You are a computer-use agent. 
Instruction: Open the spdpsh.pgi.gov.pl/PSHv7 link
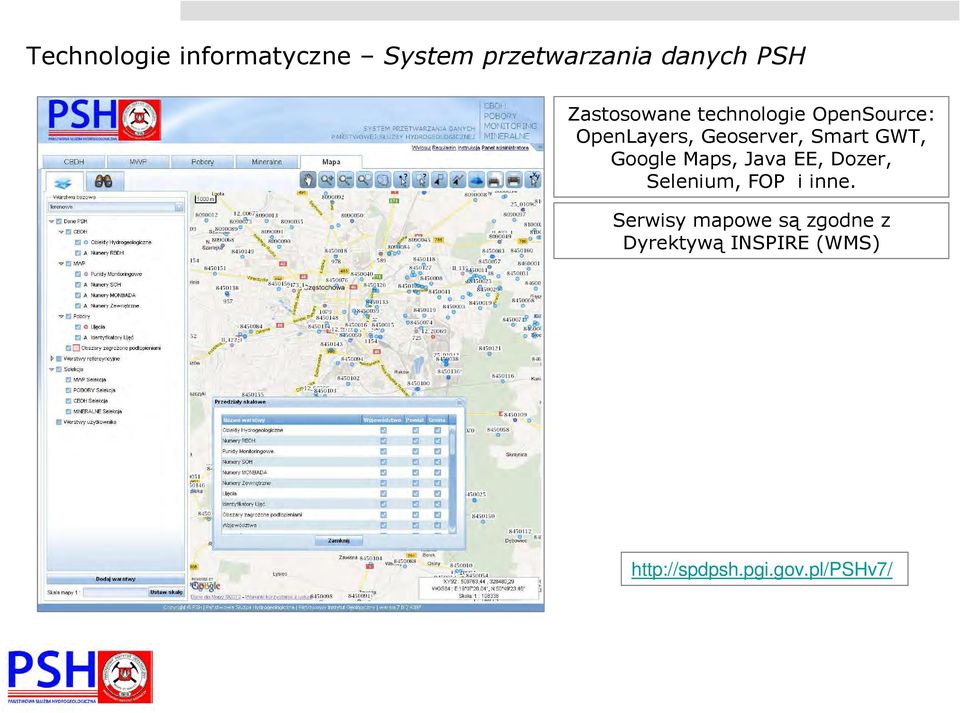762,569
